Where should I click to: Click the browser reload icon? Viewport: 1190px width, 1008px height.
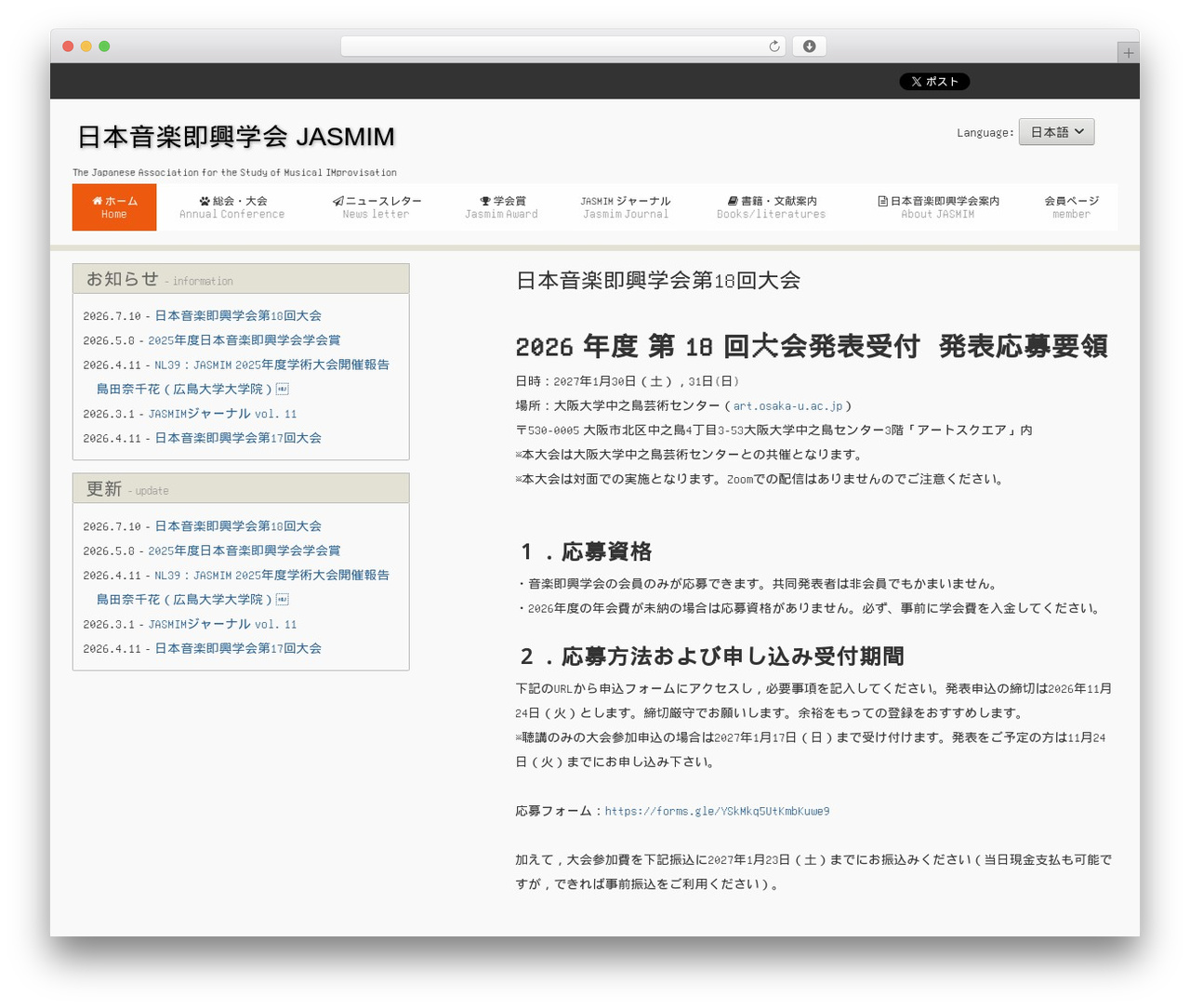tap(773, 46)
